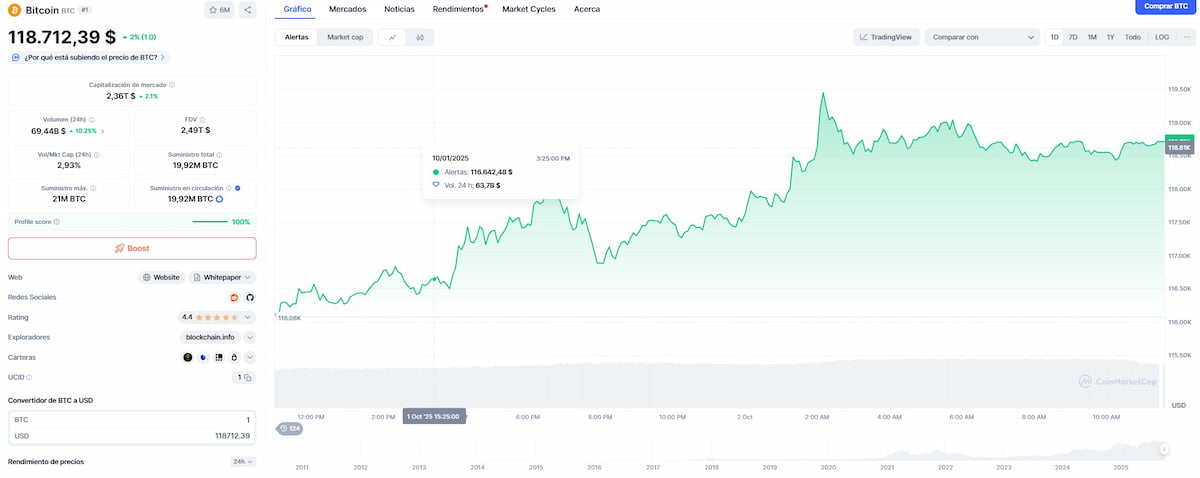The height and width of the screenshot is (478, 1200).
Task: Open info tooltip for Vol/Mkt Cap (24h)
Action: (96, 154)
